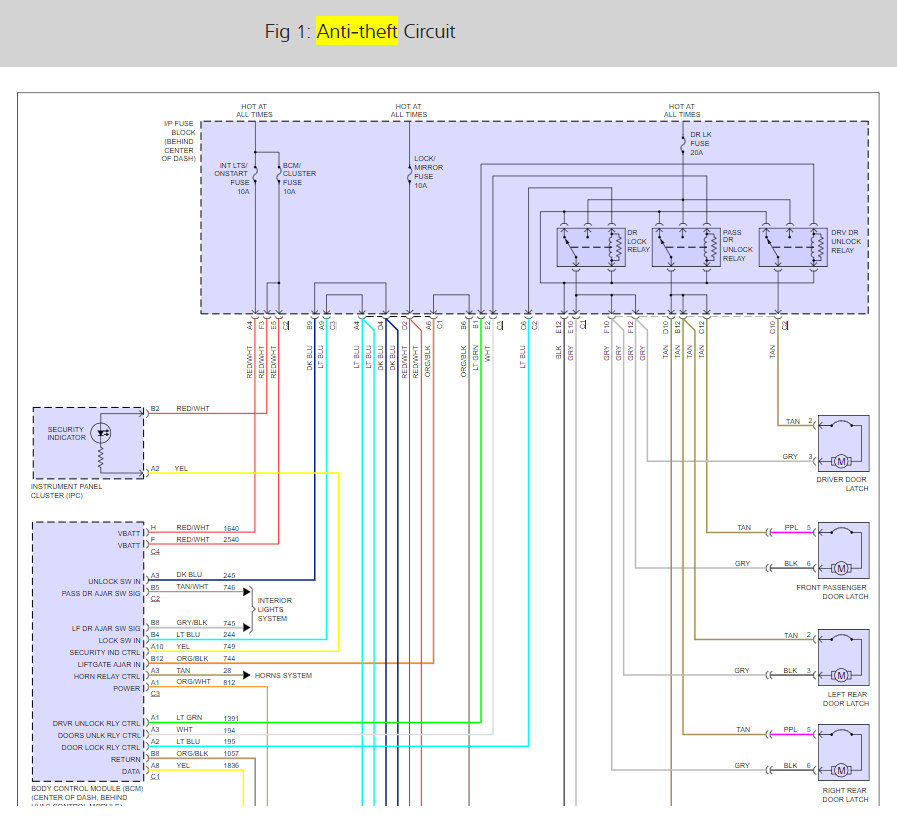Click the I/P FUSE BLOCK label

click(179, 141)
